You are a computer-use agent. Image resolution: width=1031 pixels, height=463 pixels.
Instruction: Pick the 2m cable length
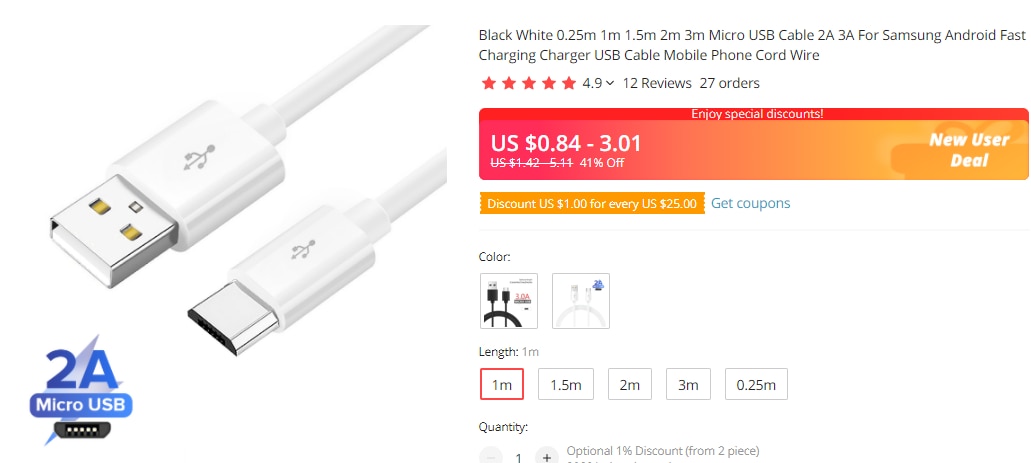[630, 385]
